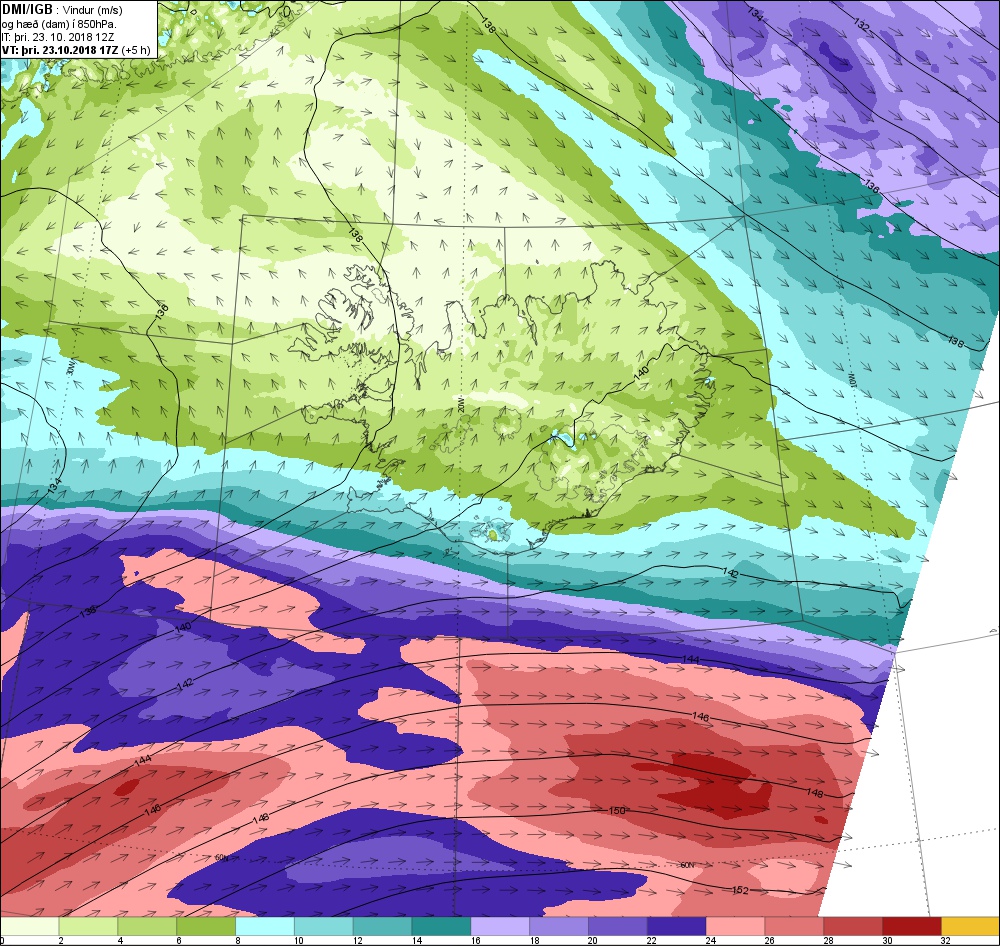Click the light purple 18–20 m/s legend swatch
Viewport: 1000px width, 946px height.
[x=559, y=926]
